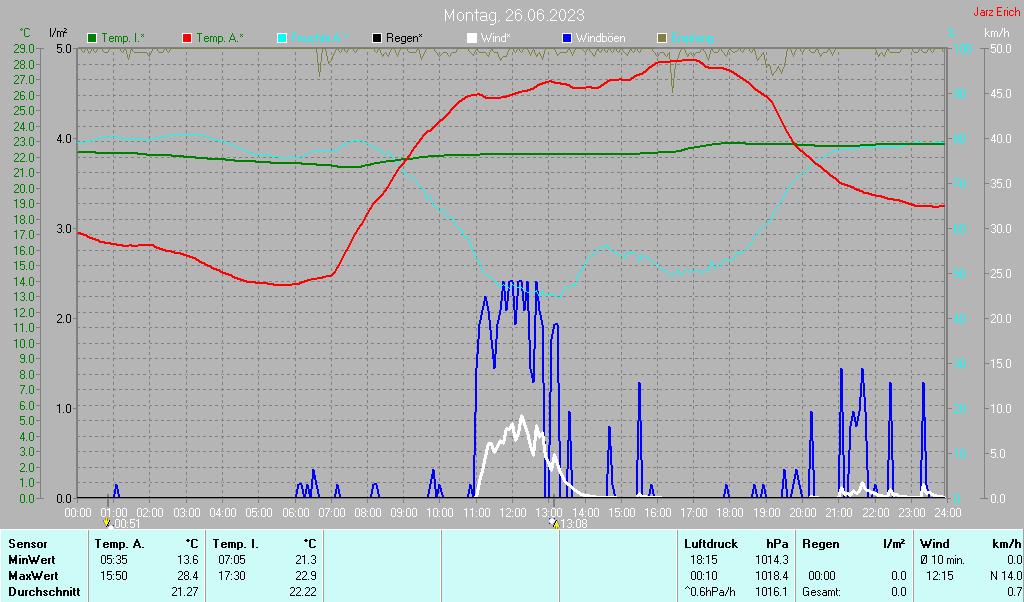This screenshot has height=602, width=1024.
Task: Click the 'Ø 10 min.' wind label
Action: [943, 560]
